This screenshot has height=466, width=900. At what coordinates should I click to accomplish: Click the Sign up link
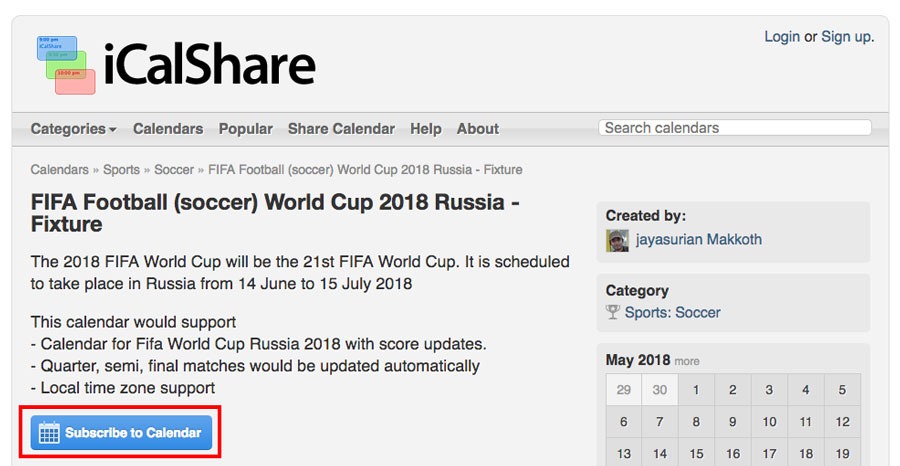coord(847,37)
